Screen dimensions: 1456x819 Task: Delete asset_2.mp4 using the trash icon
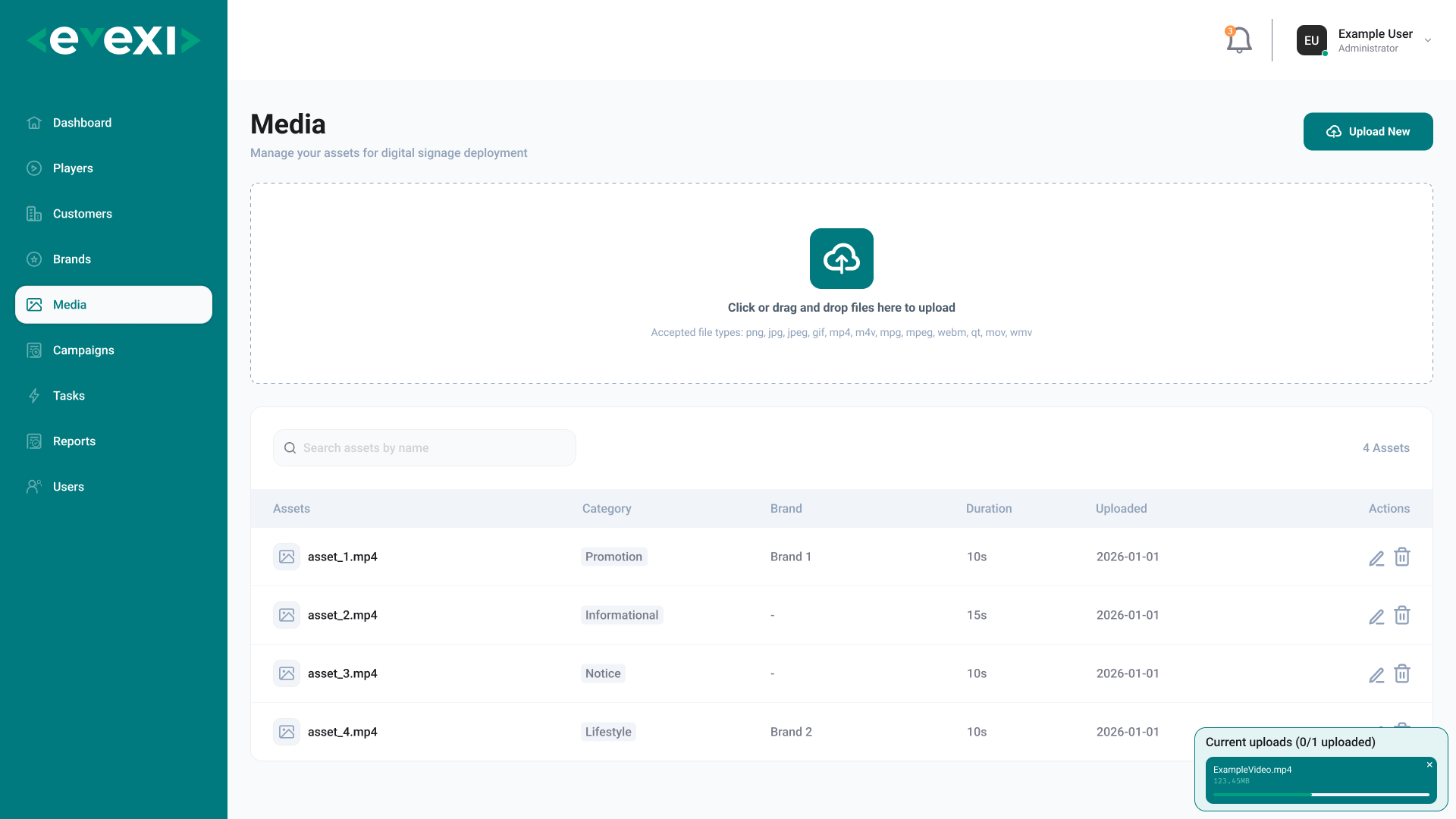(1402, 615)
